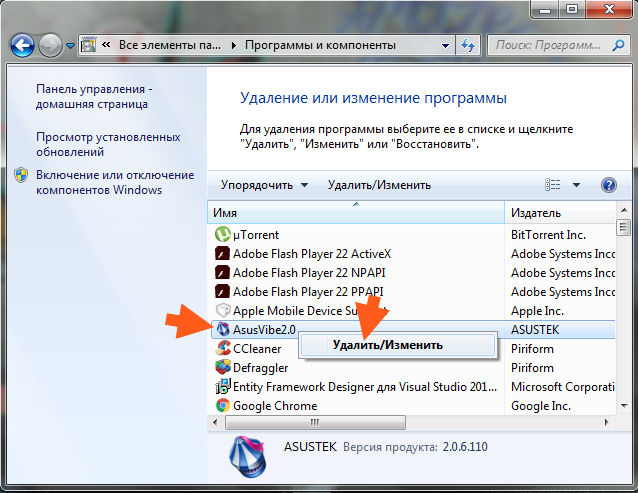
Task: Go back with the blue Back arrow
Action: 22,45
